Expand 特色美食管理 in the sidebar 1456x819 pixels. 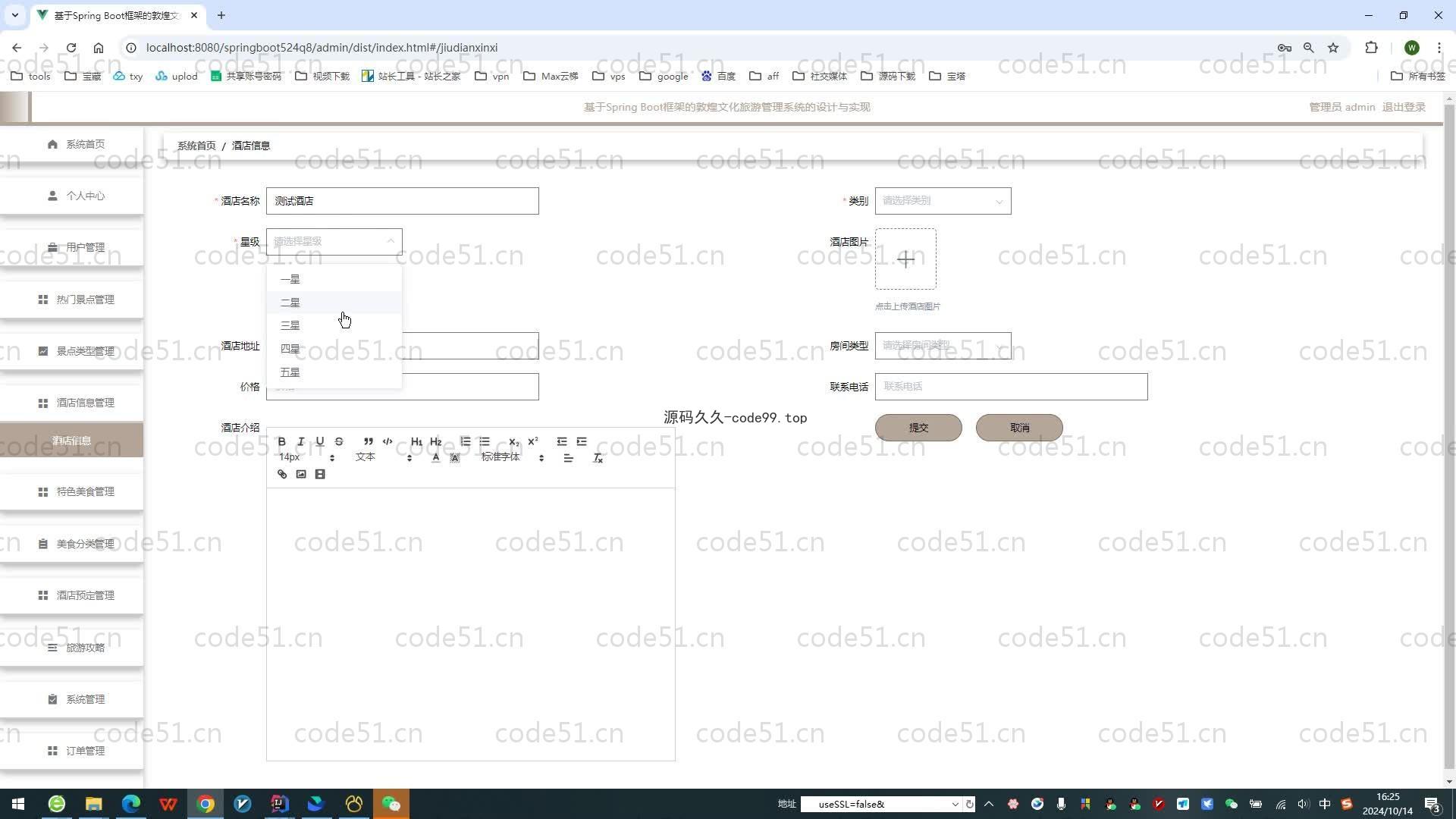(x=71, y=491)
